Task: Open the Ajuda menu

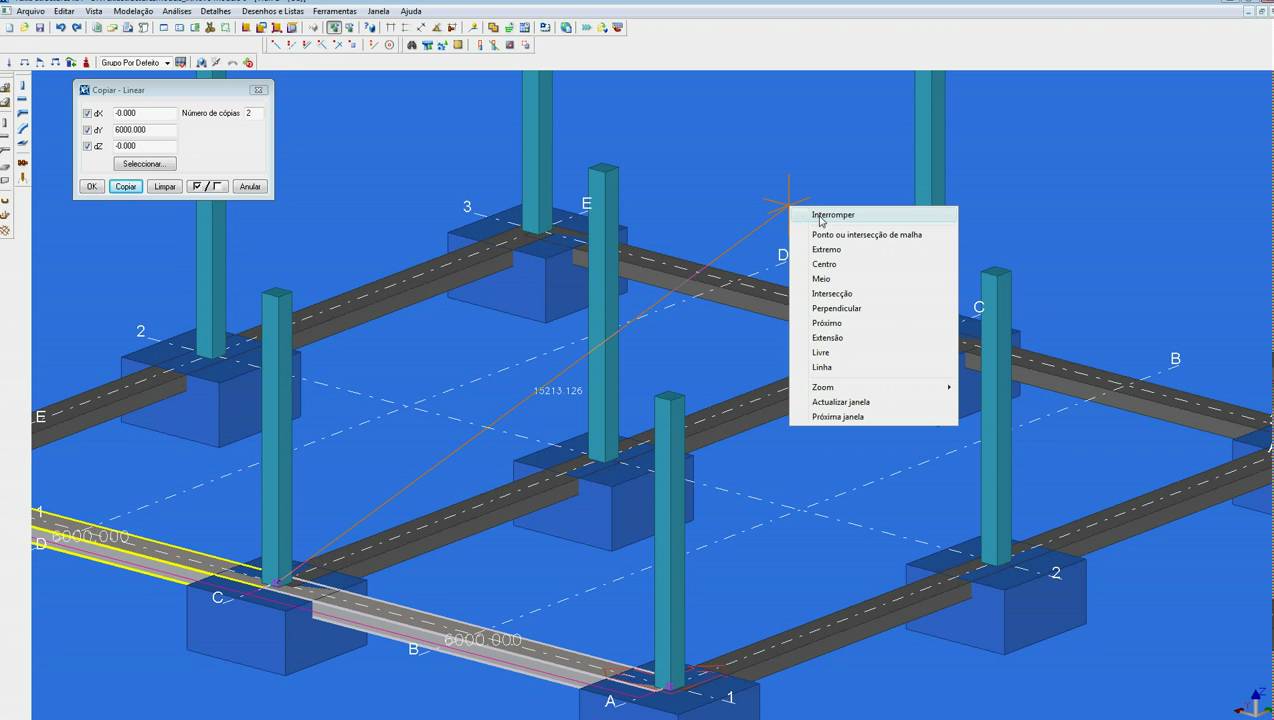Action: click(411, 11)
